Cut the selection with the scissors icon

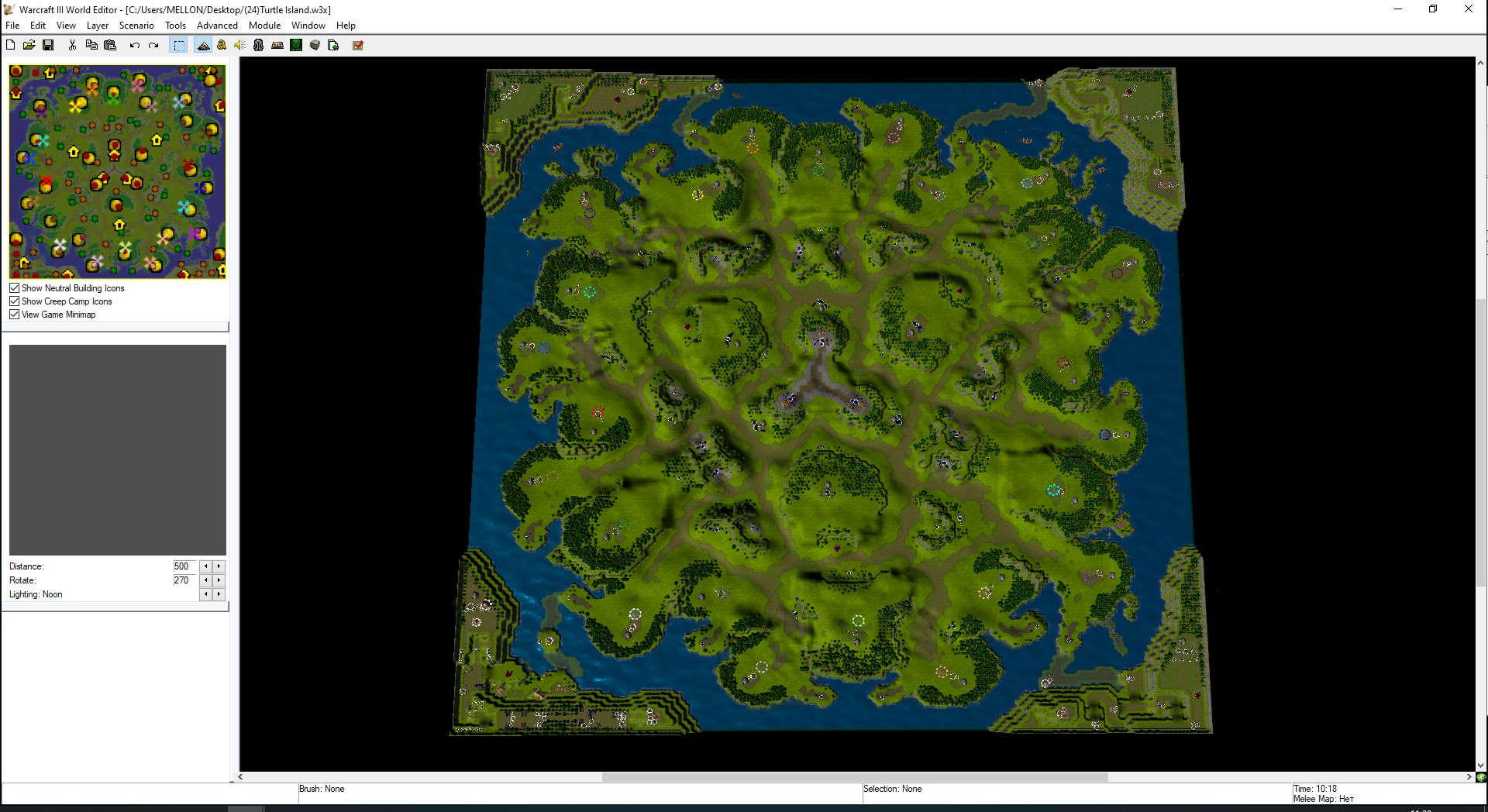(72, 45)
